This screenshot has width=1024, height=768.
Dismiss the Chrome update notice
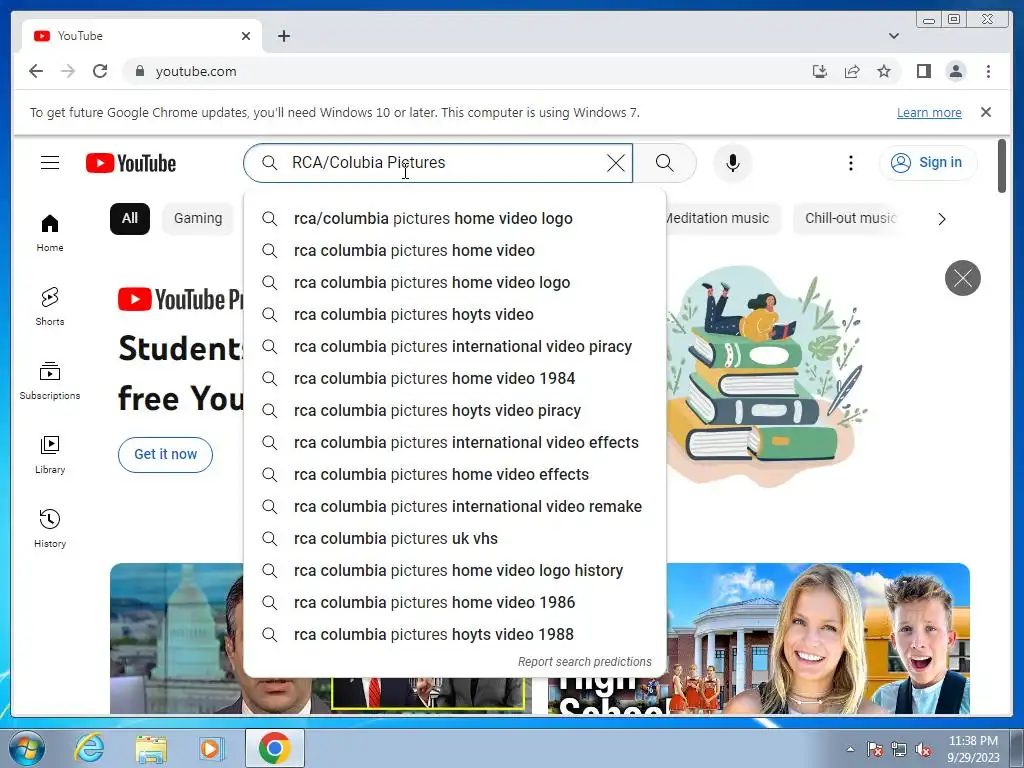coord(985,112)
